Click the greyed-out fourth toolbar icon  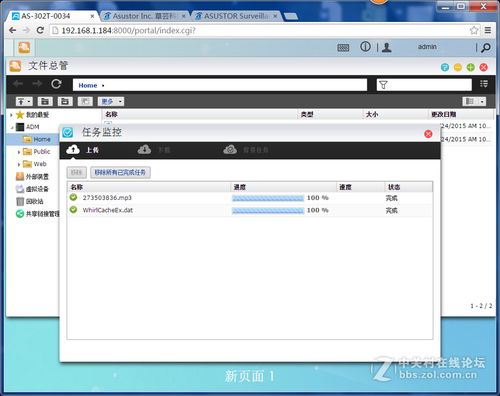click(85, 101)
